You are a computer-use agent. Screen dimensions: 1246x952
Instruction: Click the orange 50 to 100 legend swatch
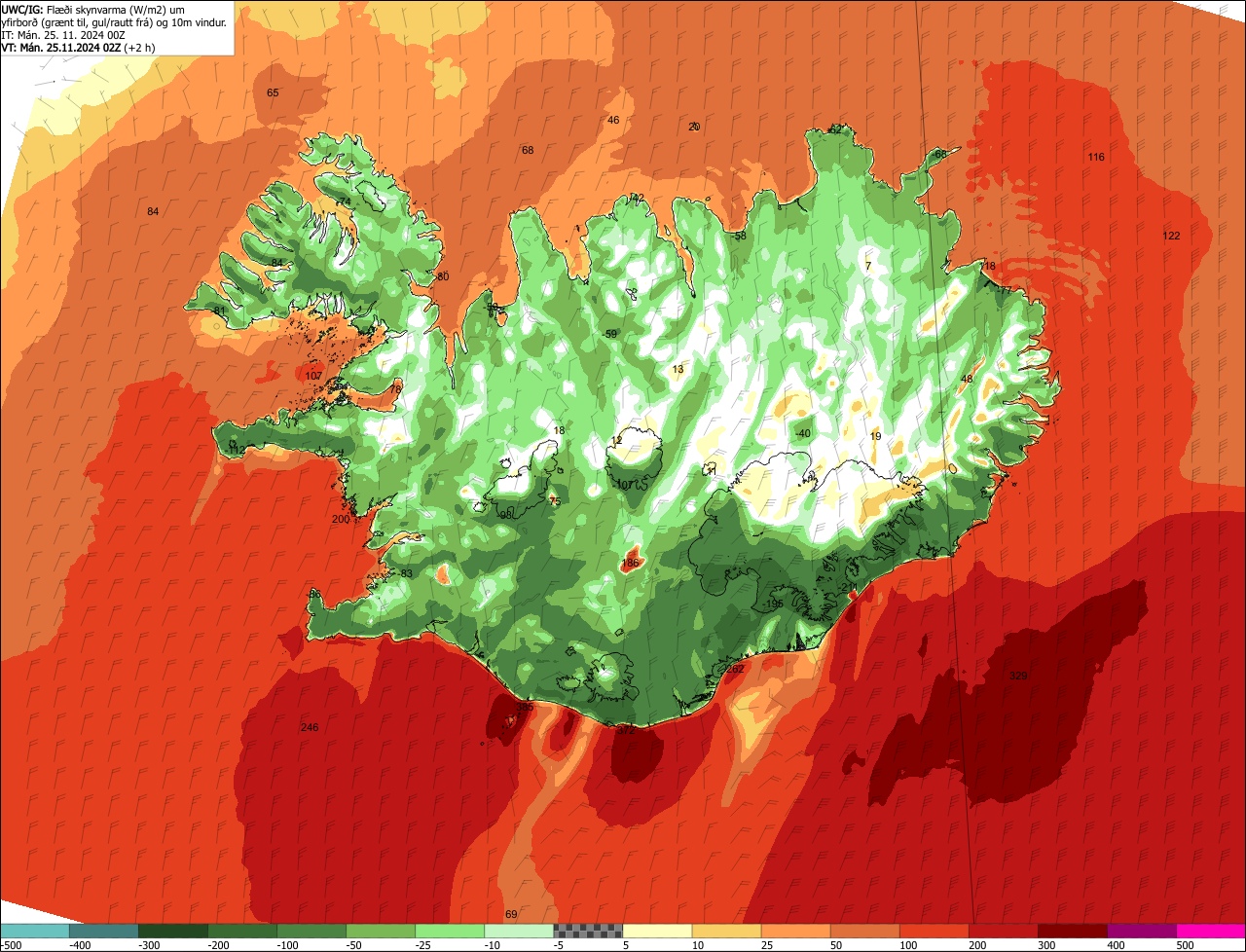[863, 931]
